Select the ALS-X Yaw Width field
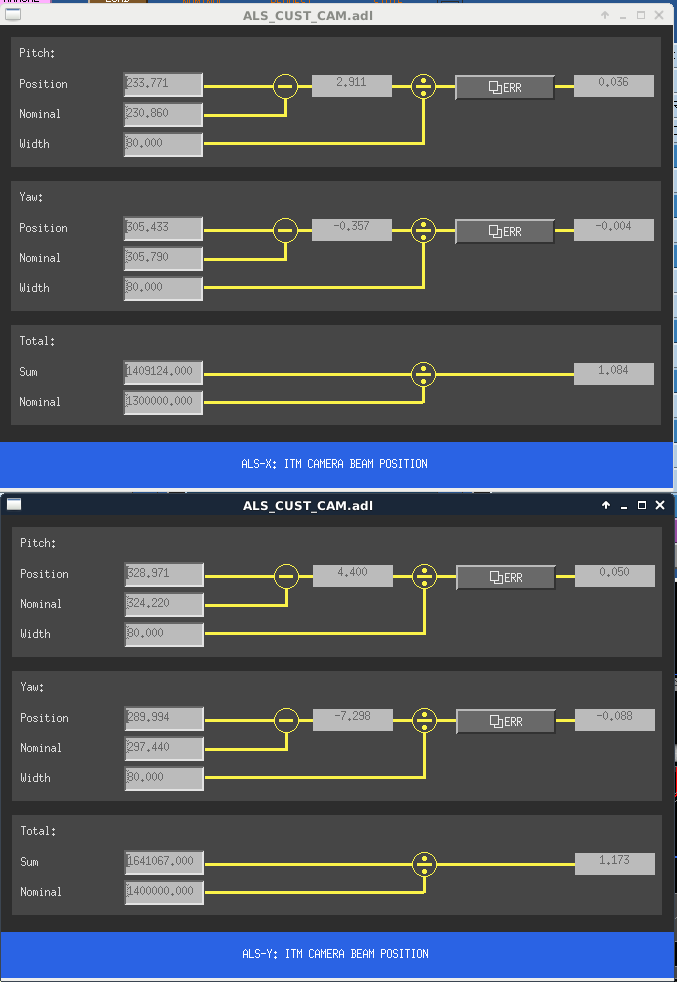Viewport: 677px width, 982px height. click(163, 289)
